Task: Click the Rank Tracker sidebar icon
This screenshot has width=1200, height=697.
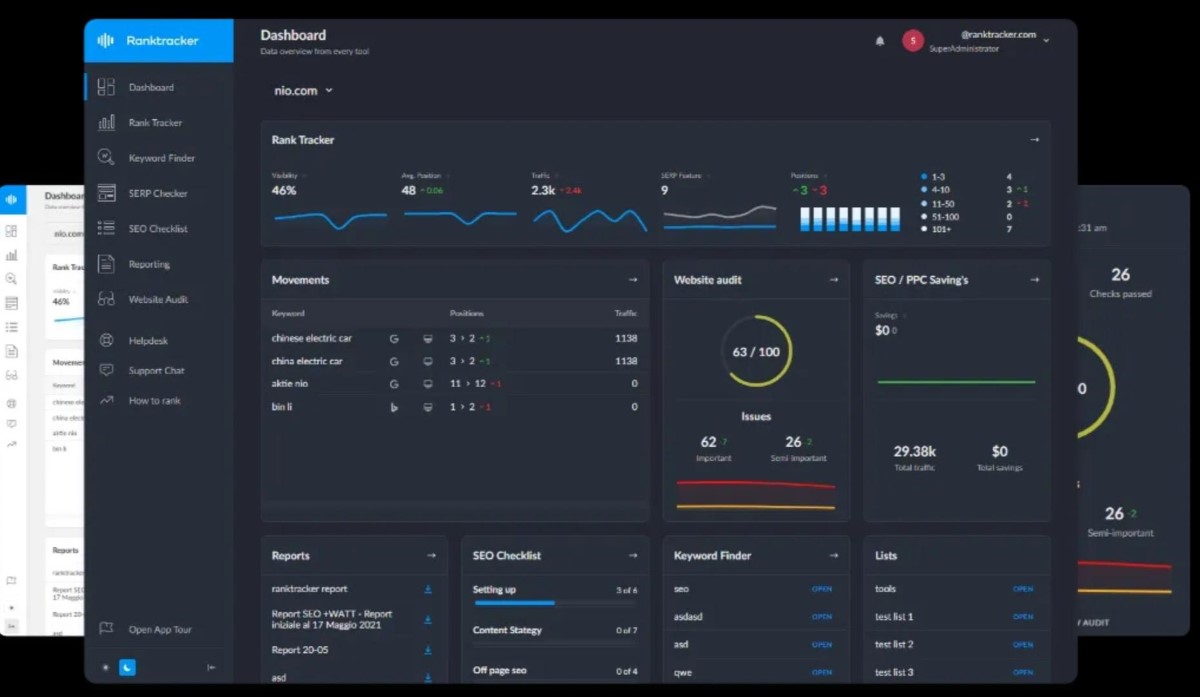Action: pyautogui.click(x=106, y=122)
